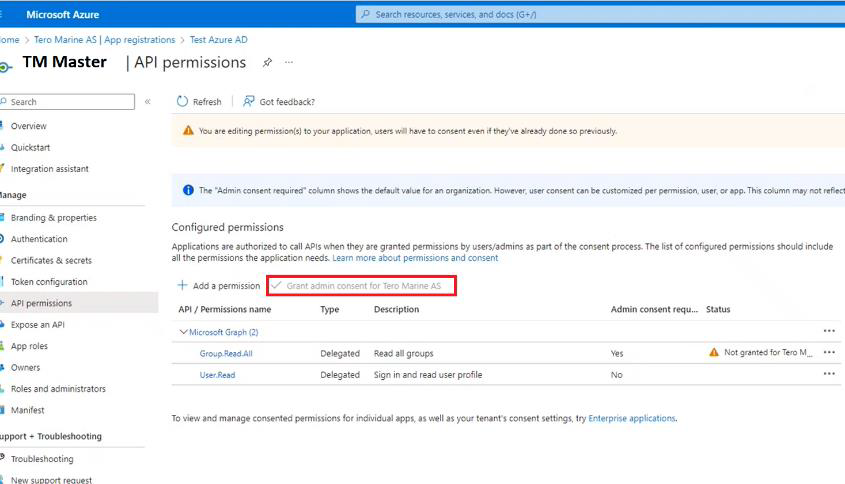Image resolution: width=845 pixels, height=484 pixels.
Task: Click the Refresh icon in toolbar
Action: tap(182, 102)
